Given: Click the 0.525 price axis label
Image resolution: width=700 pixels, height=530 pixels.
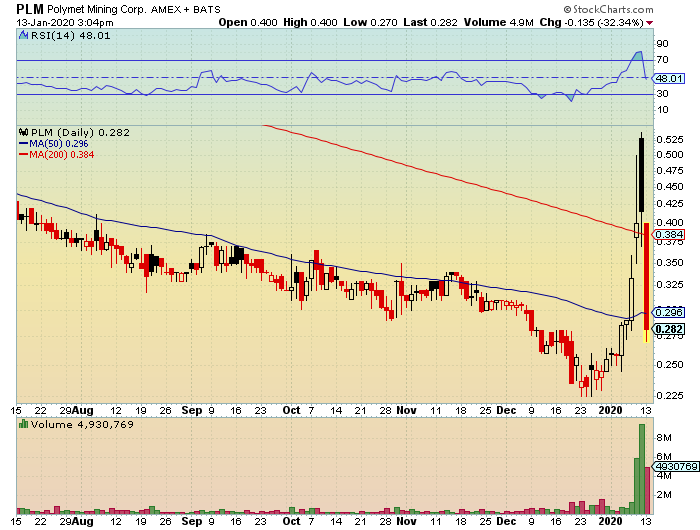Looking at the screenshot, I should coord(670,140).
